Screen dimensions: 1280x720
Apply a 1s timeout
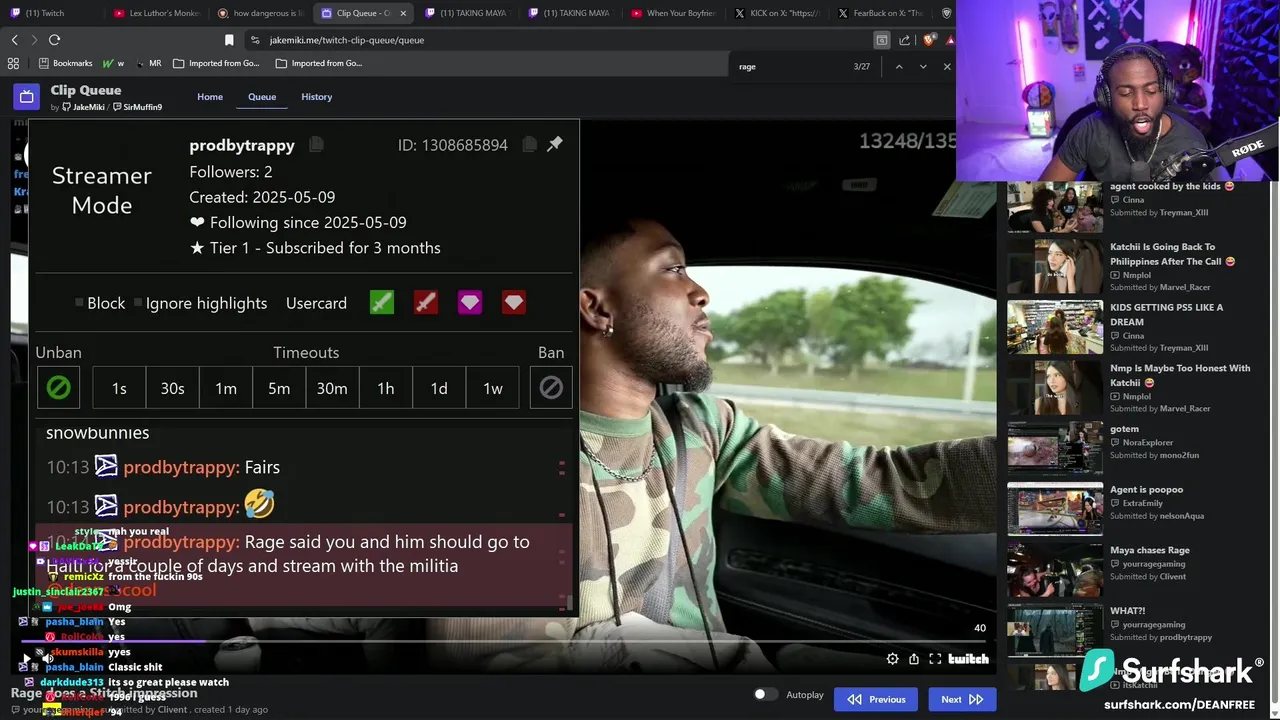(119, 388)
